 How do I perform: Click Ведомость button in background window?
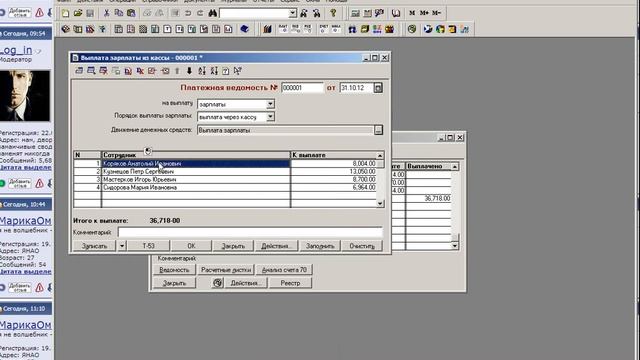tap(174, 270)
